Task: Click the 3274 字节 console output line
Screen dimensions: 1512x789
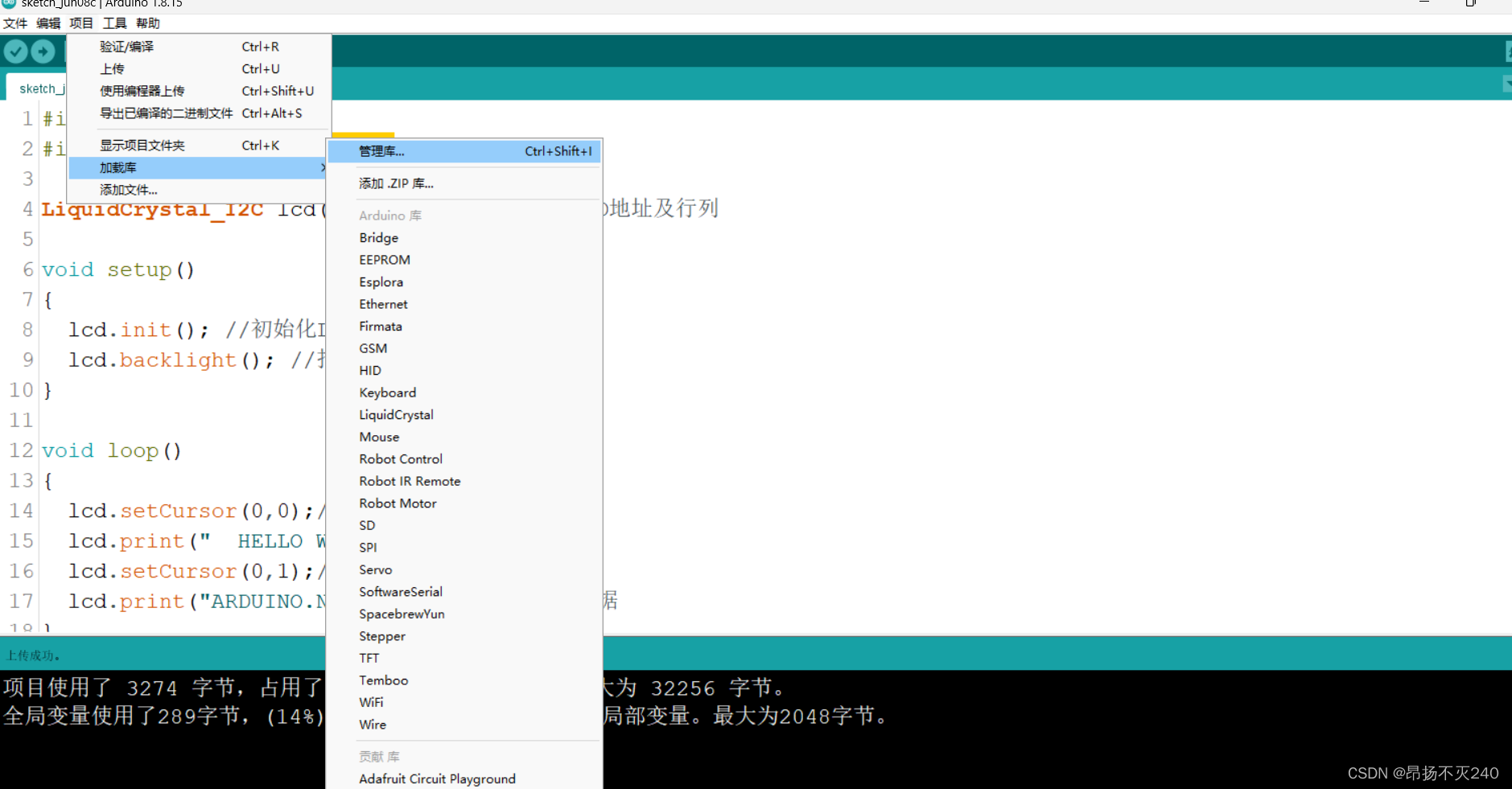Action: click(x=163, y=688)
